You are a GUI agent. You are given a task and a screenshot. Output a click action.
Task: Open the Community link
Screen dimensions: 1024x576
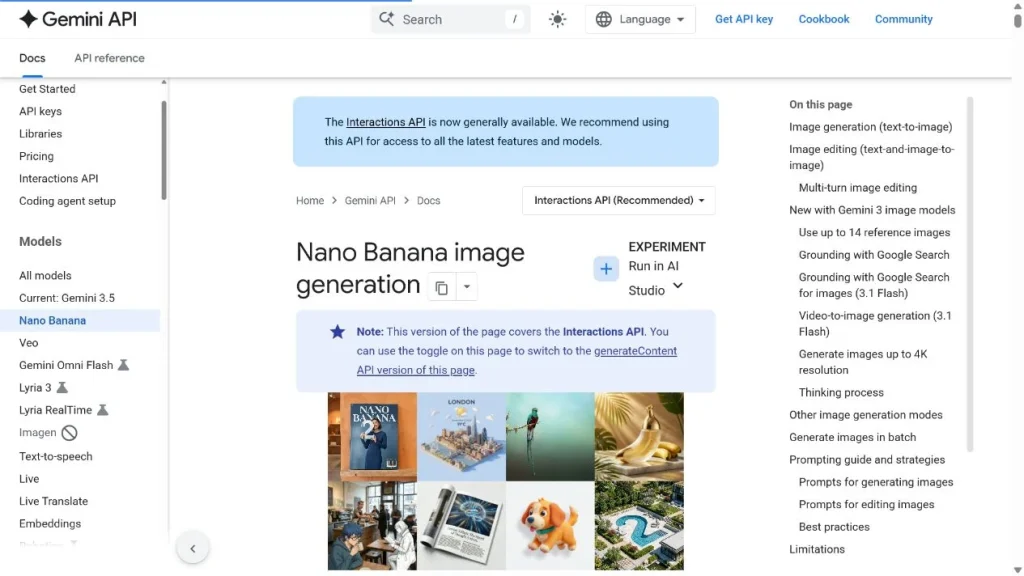click(903, 19)
